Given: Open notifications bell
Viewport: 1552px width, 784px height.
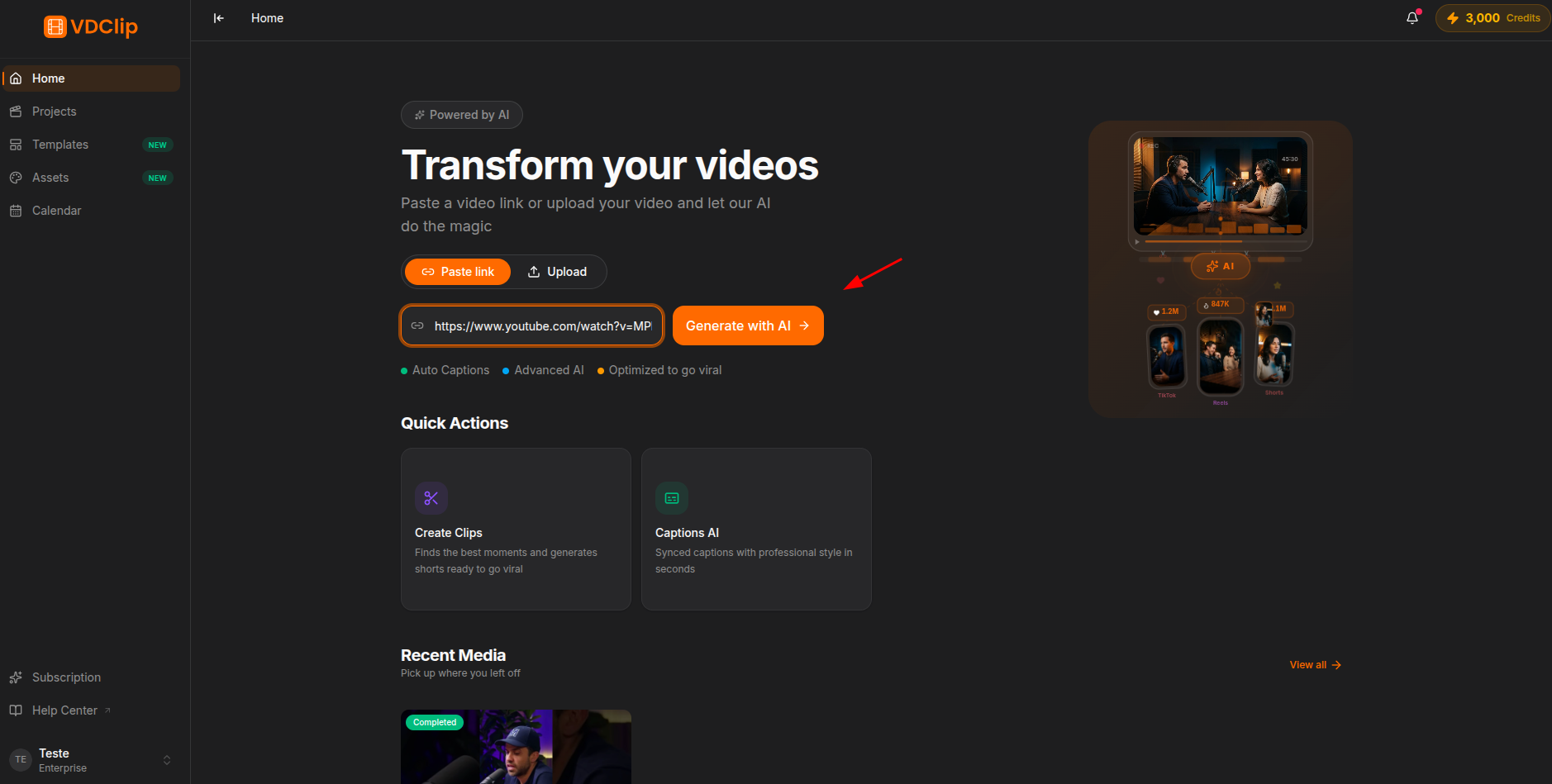Looking at the screenshot, I should click(x=1412, y=18).
